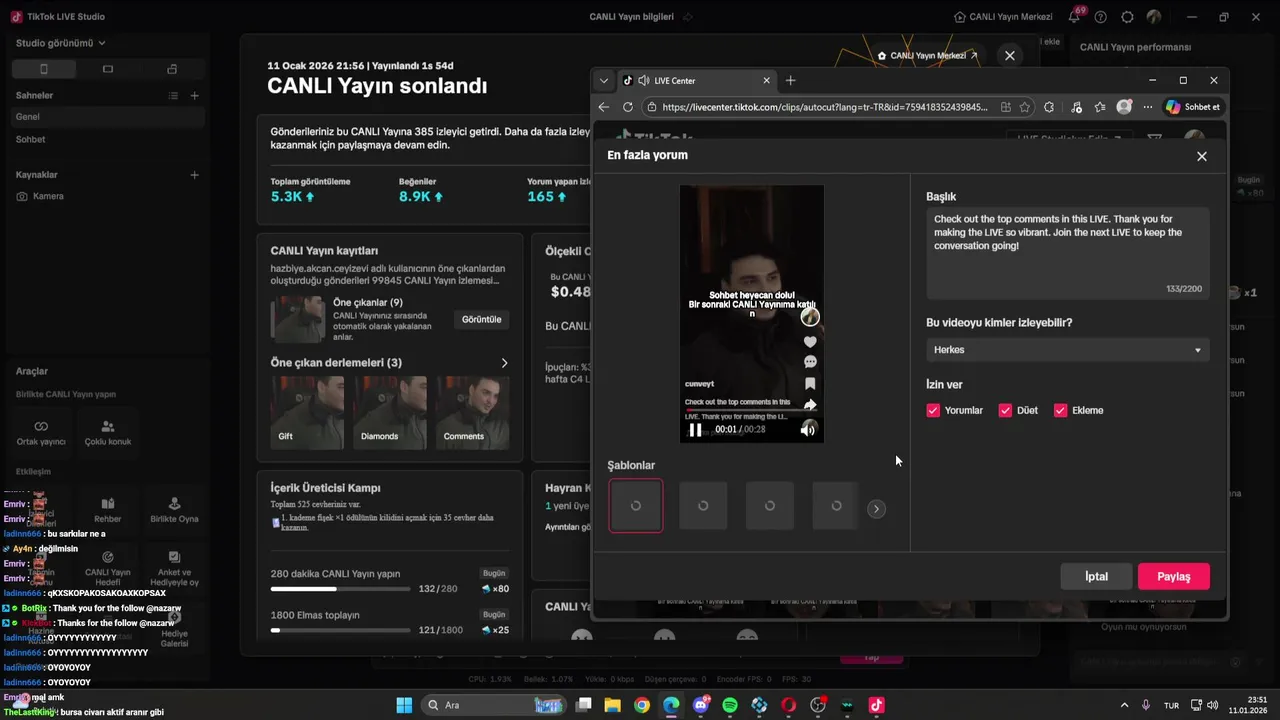The height and width of the screenshot is (720, 1280).
Task: Open Rehber tool
Action: click(x=108, y=510)
